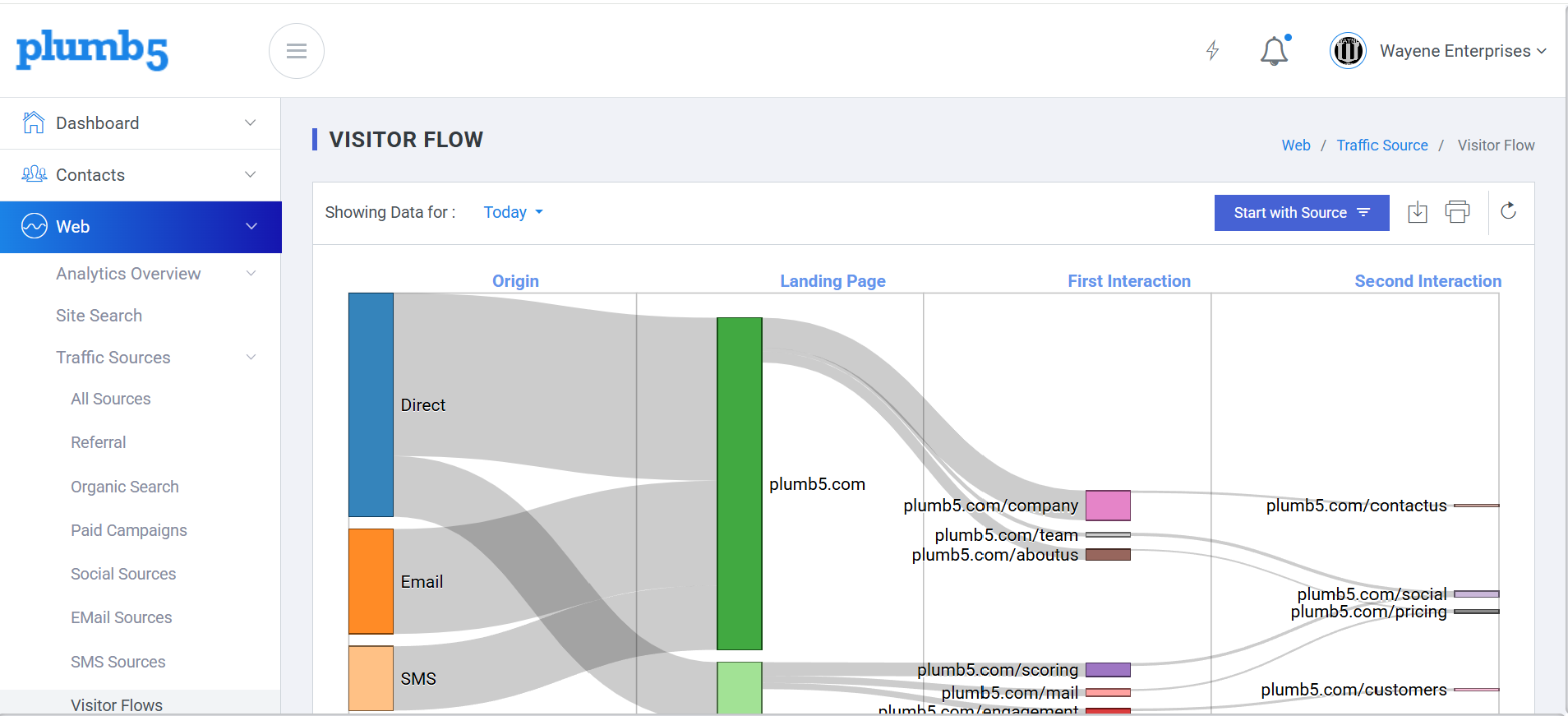Collapse the Web menu chevron
Screen dimensions: 1568x716
tap(251, 226)
